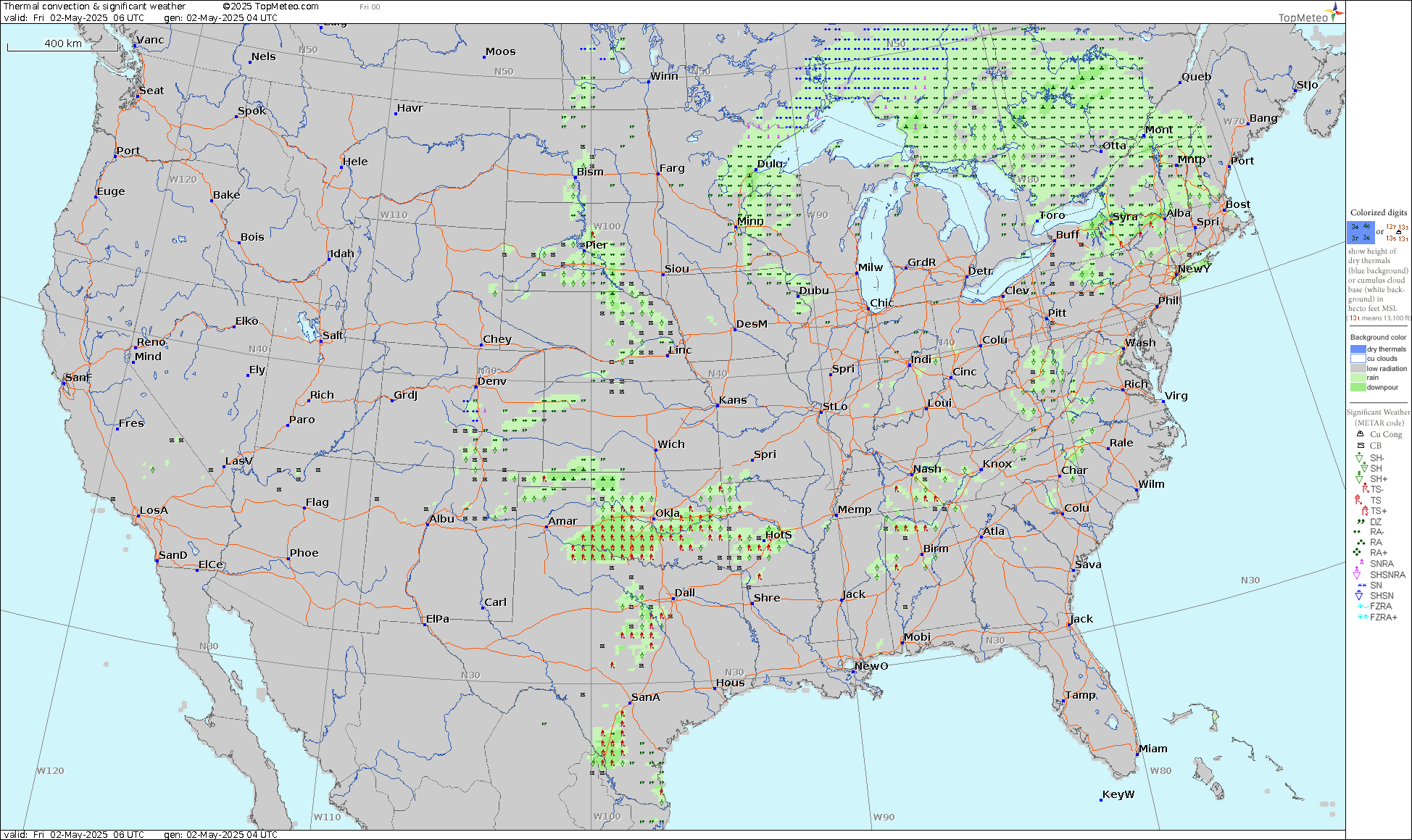The height and width of the screenshot is (840, 1412).
Task: Click the rain light green swatch
Action: click(1358, 378)
